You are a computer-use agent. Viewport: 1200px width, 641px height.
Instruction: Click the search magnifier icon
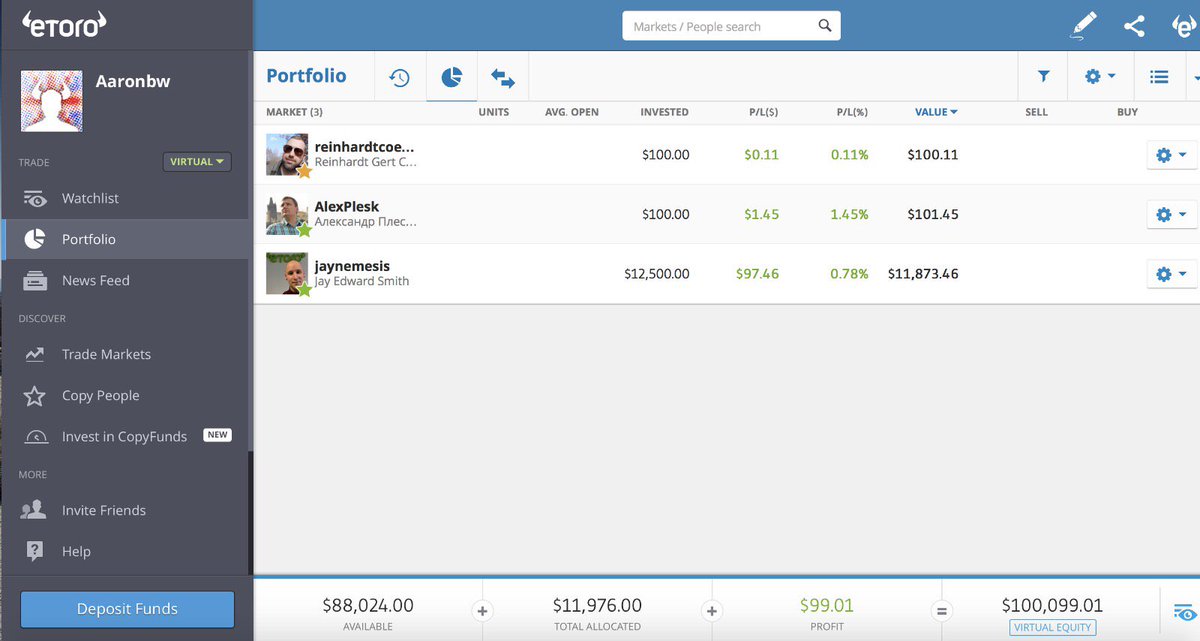825,26
